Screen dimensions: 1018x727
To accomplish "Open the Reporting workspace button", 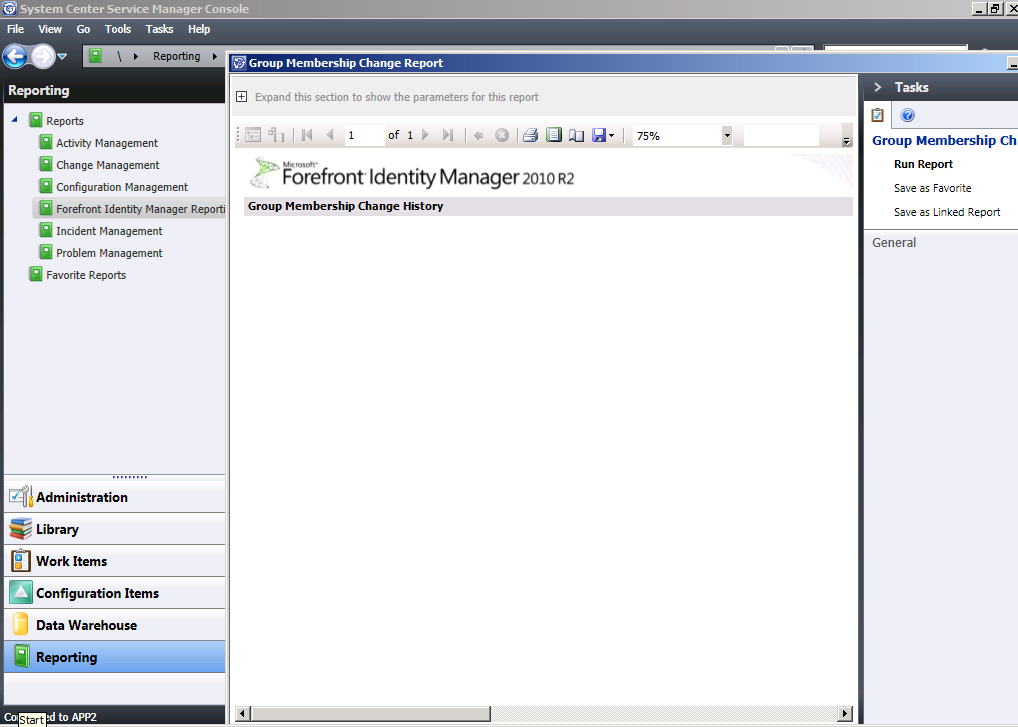I will click(115, 657).
